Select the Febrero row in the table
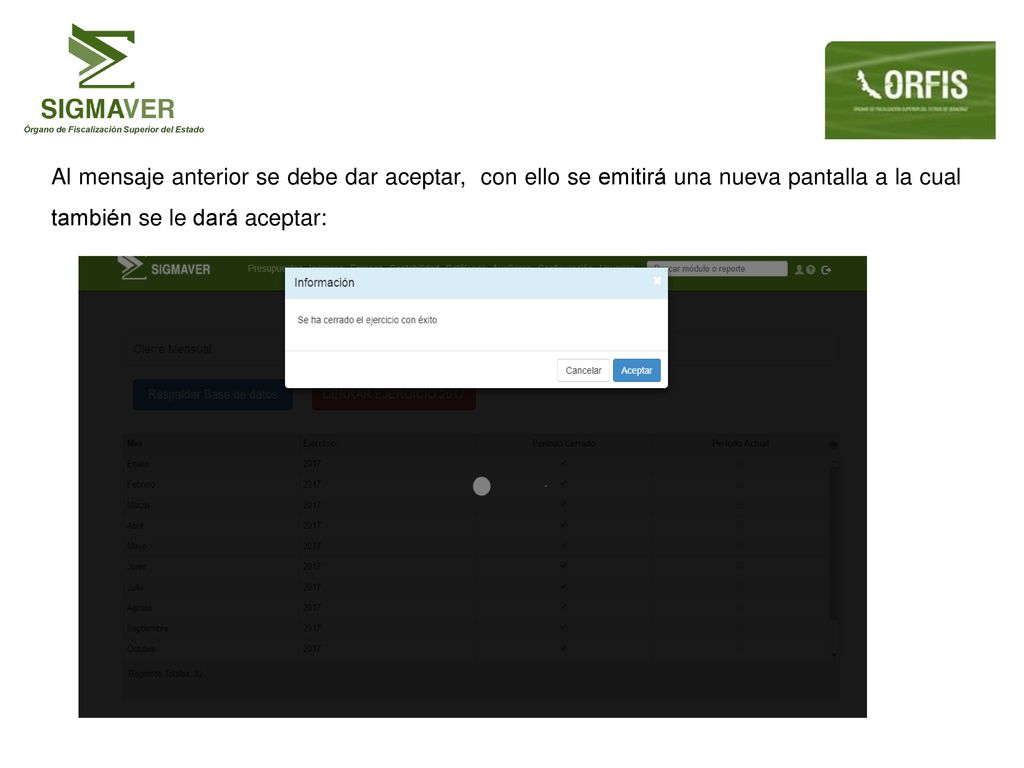The width and height of the screenshot is (1024, 768). 477,484
